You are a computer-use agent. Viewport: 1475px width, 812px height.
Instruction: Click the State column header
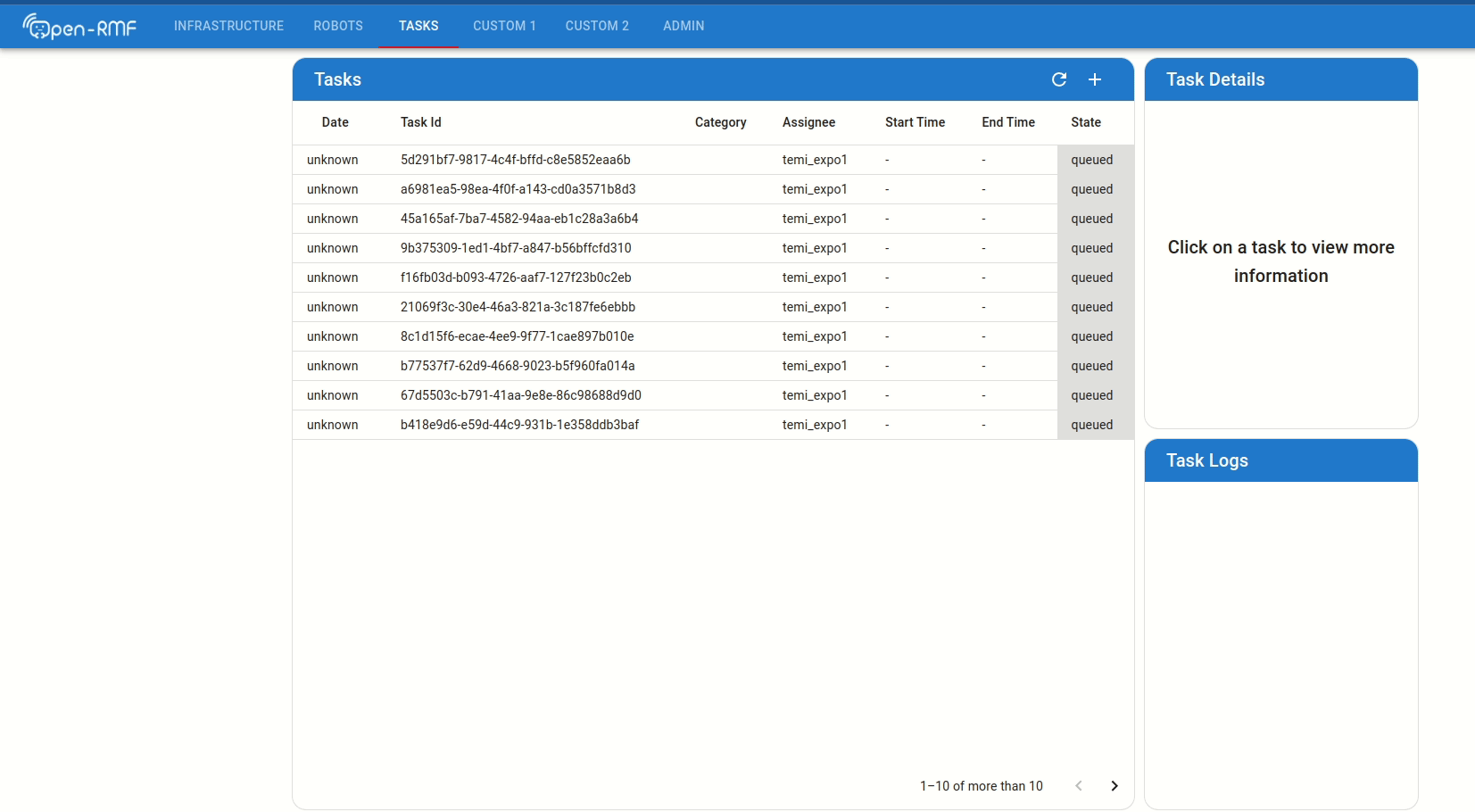[x=1086, y=122]
